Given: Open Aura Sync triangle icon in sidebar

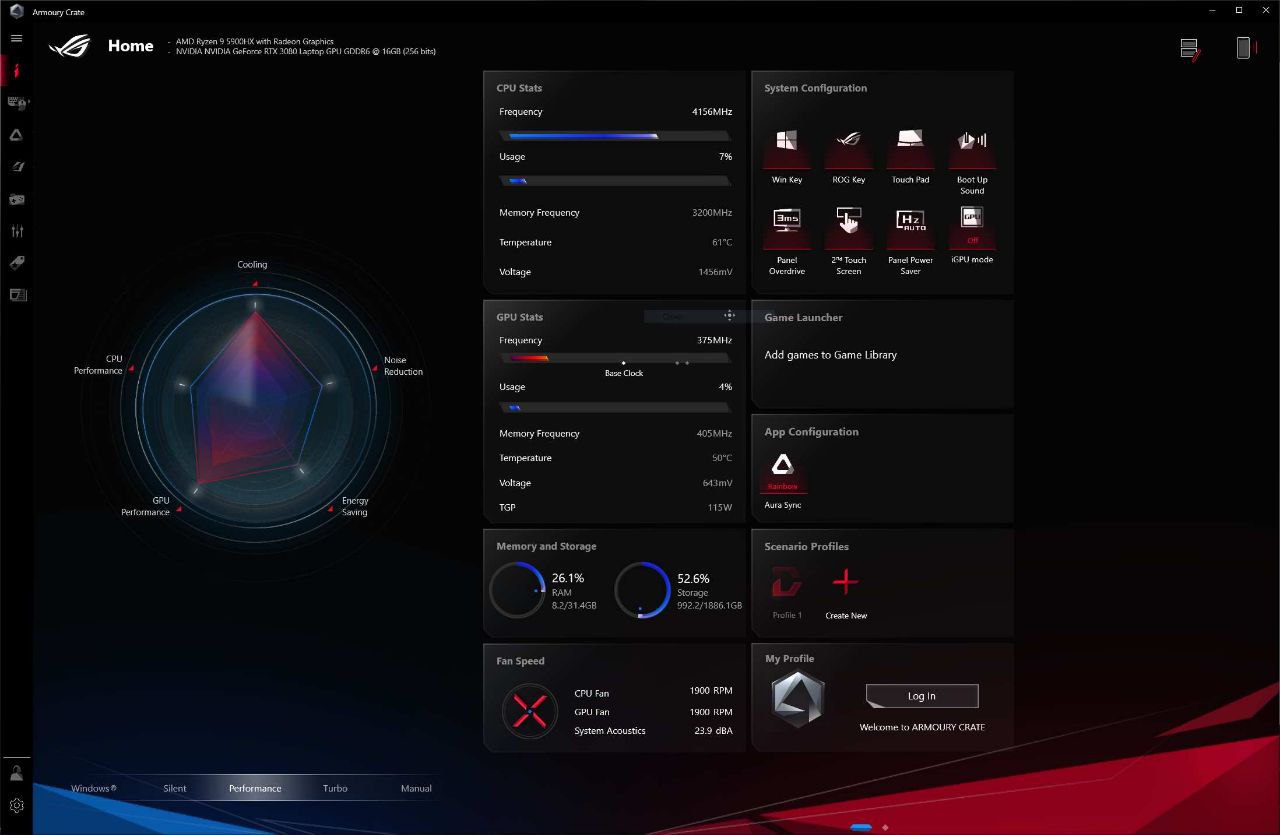Looking at the screenshot, I should (x=16, y=135).
